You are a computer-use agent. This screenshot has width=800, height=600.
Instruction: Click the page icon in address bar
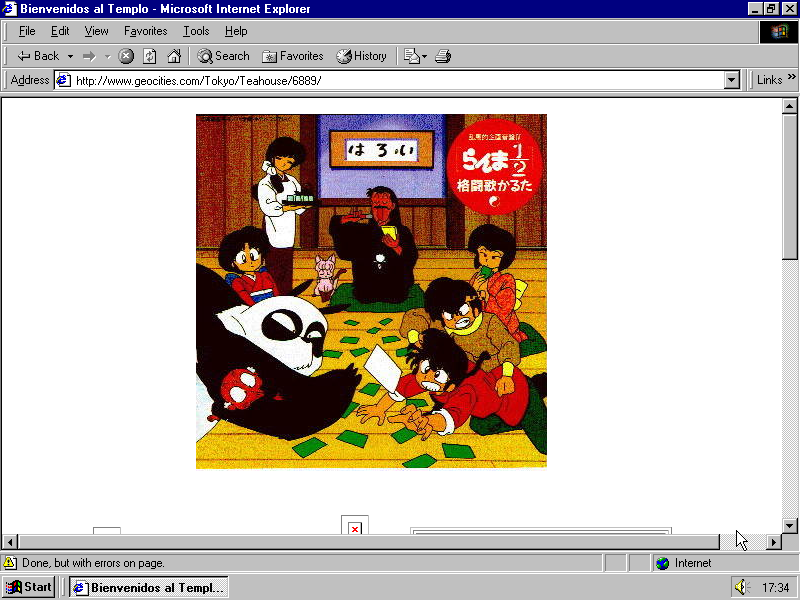[x=64, y=81]
